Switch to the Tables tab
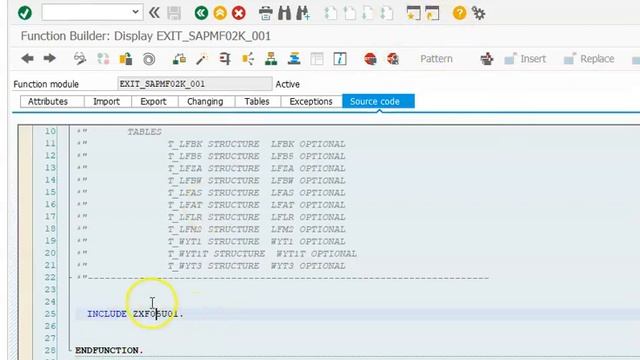This screenshot has width=640, height=360. click(x=257, y=101)
